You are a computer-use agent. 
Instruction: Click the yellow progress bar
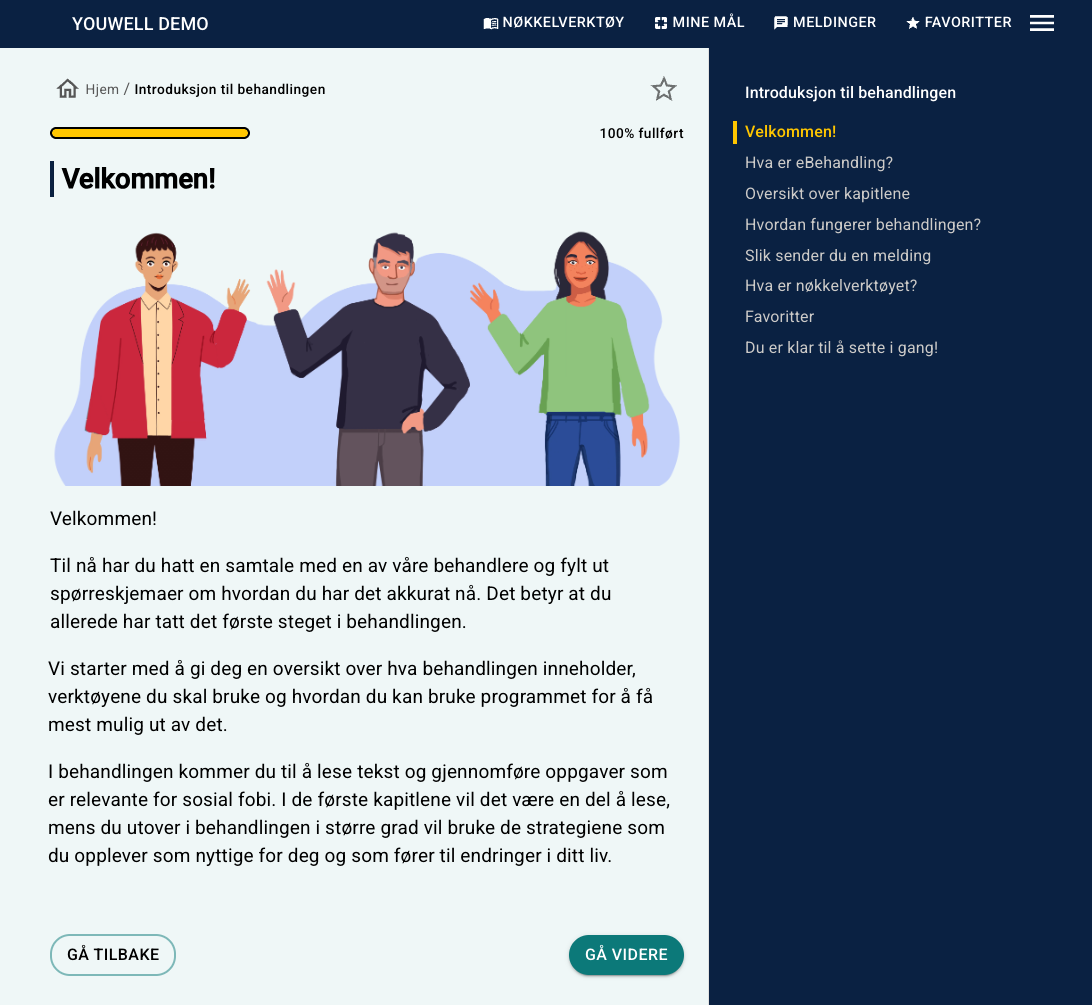[x=150, y=133]
